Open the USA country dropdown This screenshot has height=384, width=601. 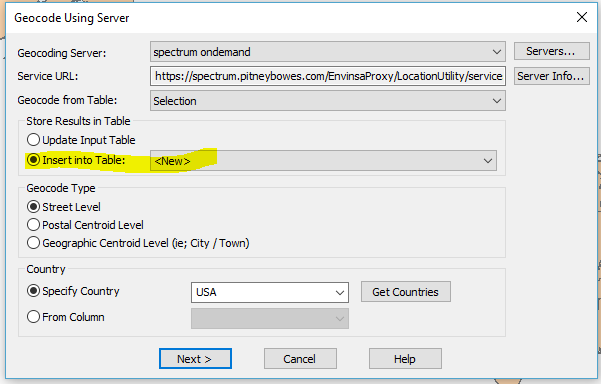pyautogui.click(x=270, y=292)
